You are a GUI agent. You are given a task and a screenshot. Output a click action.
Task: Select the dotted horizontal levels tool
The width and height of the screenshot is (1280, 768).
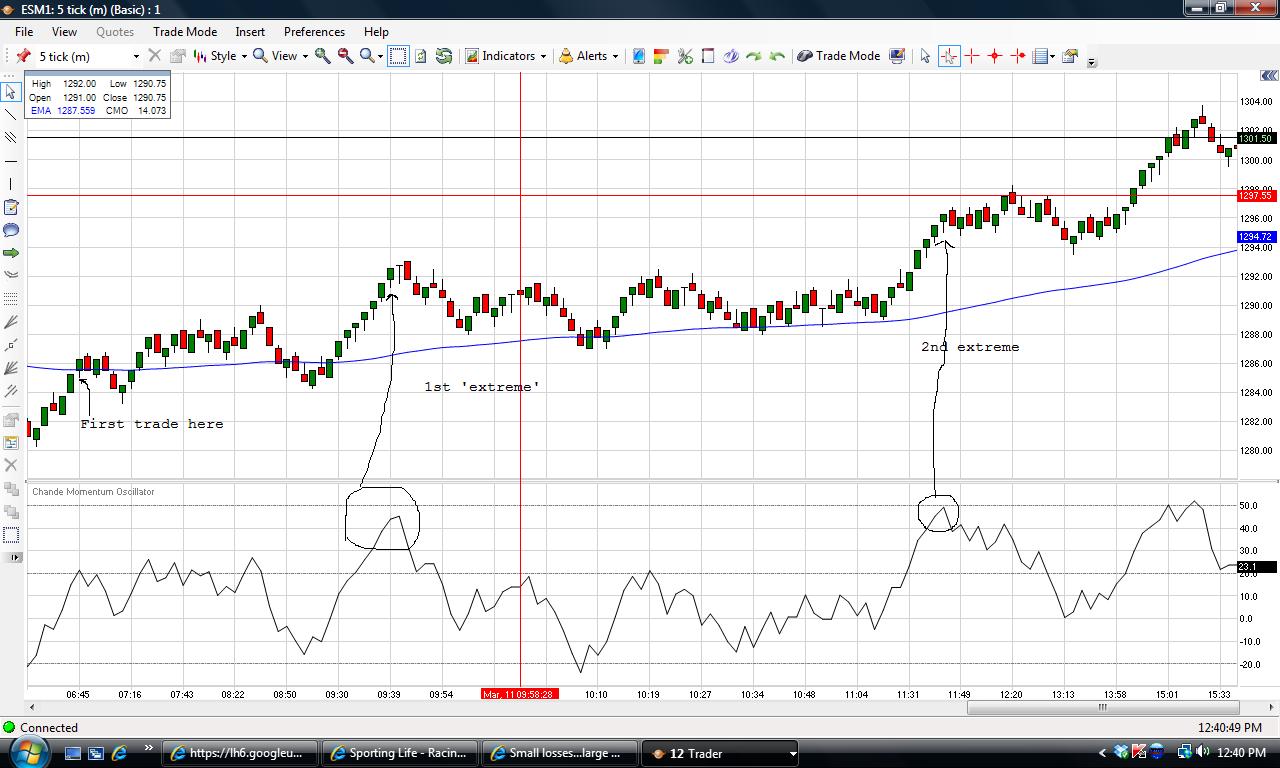(x=11, y=299)
